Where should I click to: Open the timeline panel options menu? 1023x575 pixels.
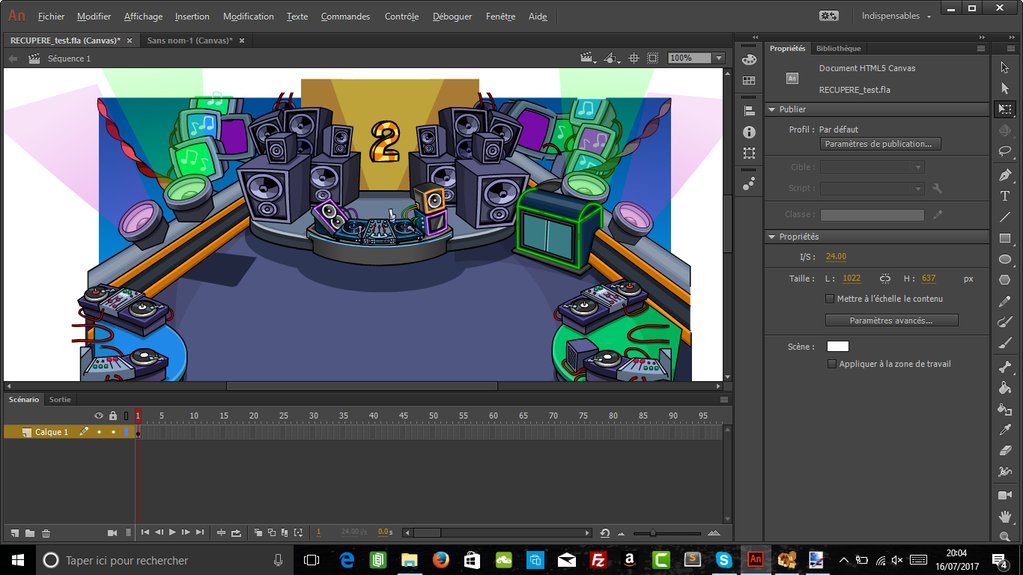(x=724, y=399)
